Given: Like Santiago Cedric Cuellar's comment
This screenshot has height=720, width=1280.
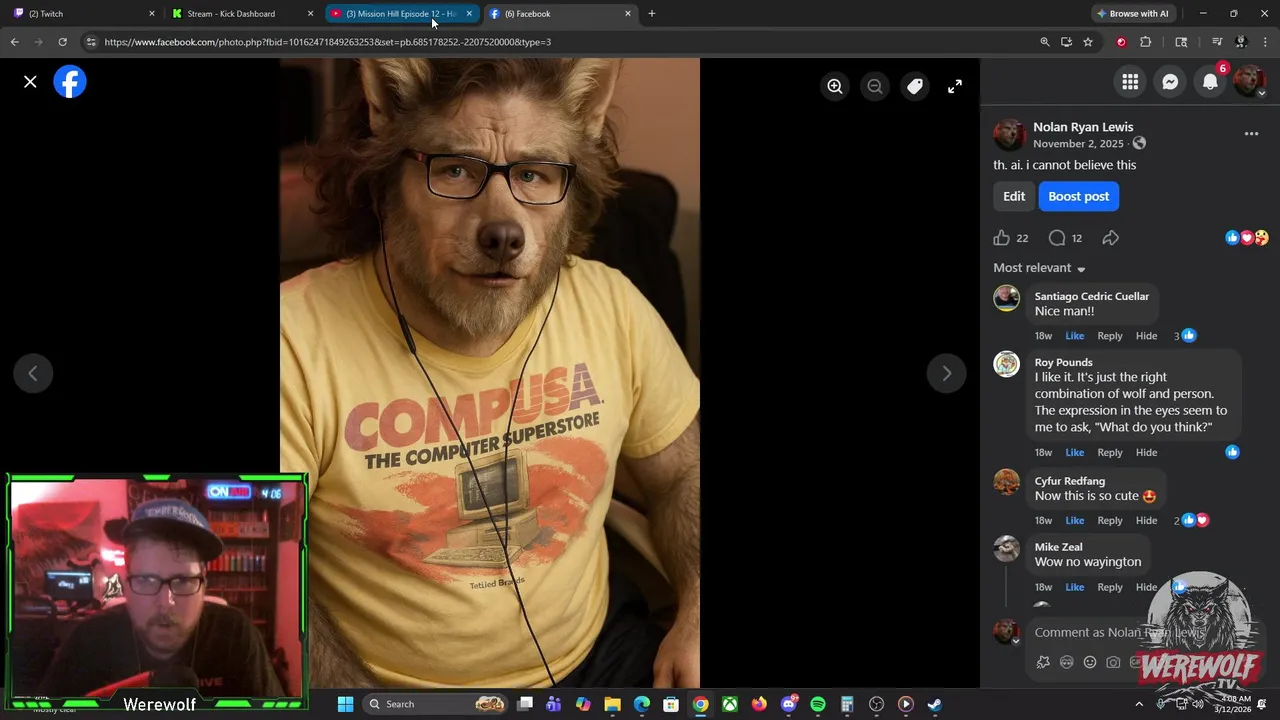Looking at the screenshot, I should (x=1074, y=336).
